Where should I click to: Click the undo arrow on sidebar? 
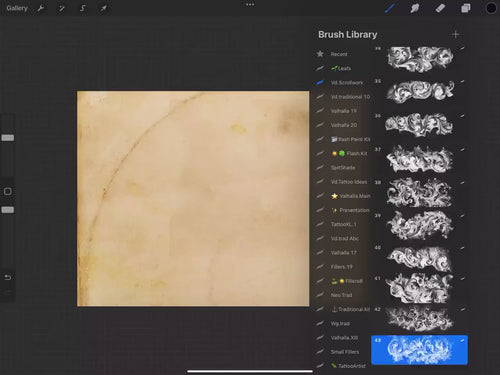pyautogui.click(x=8, y=277)
